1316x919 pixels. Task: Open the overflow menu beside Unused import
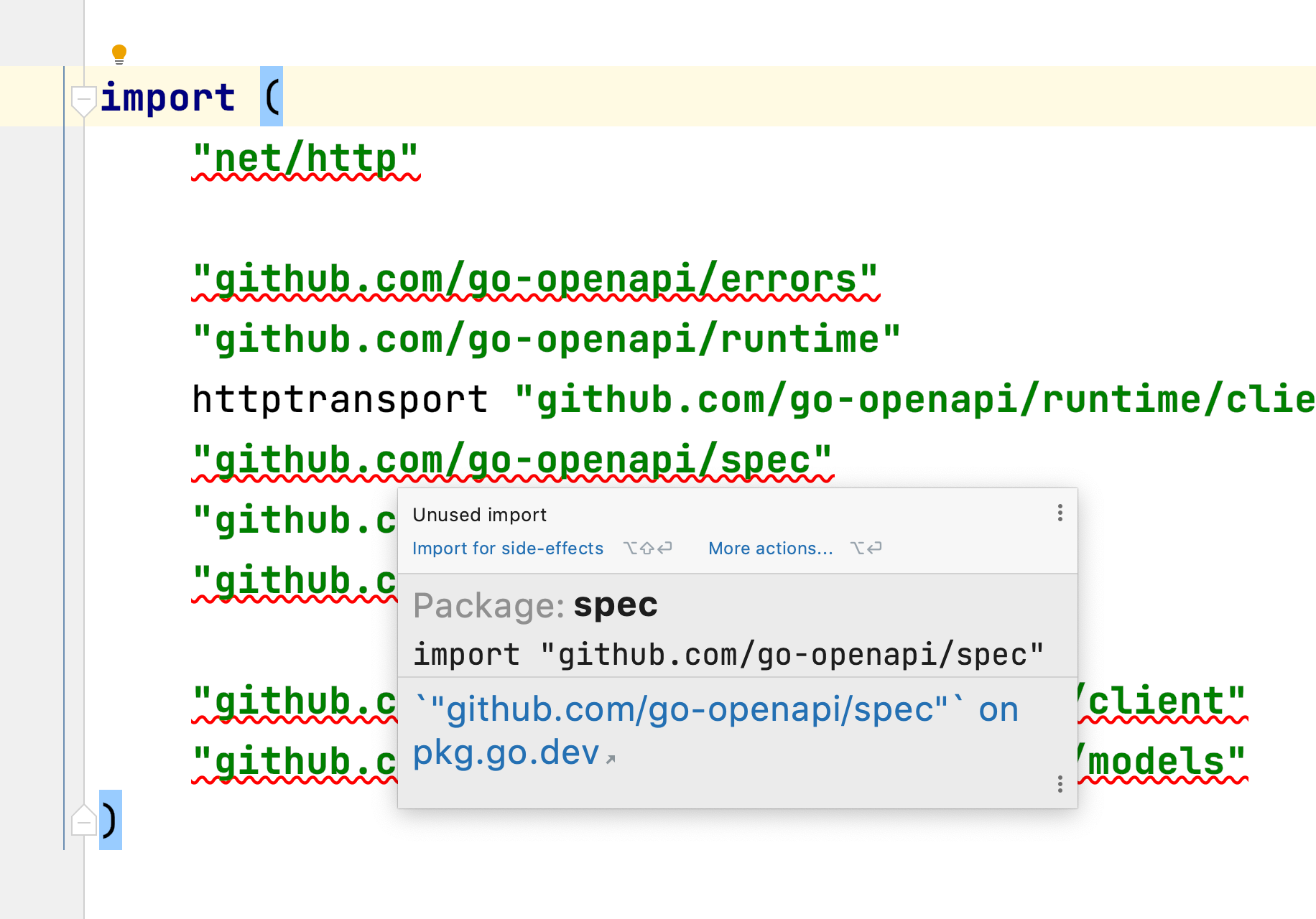tap(1060, 513)
